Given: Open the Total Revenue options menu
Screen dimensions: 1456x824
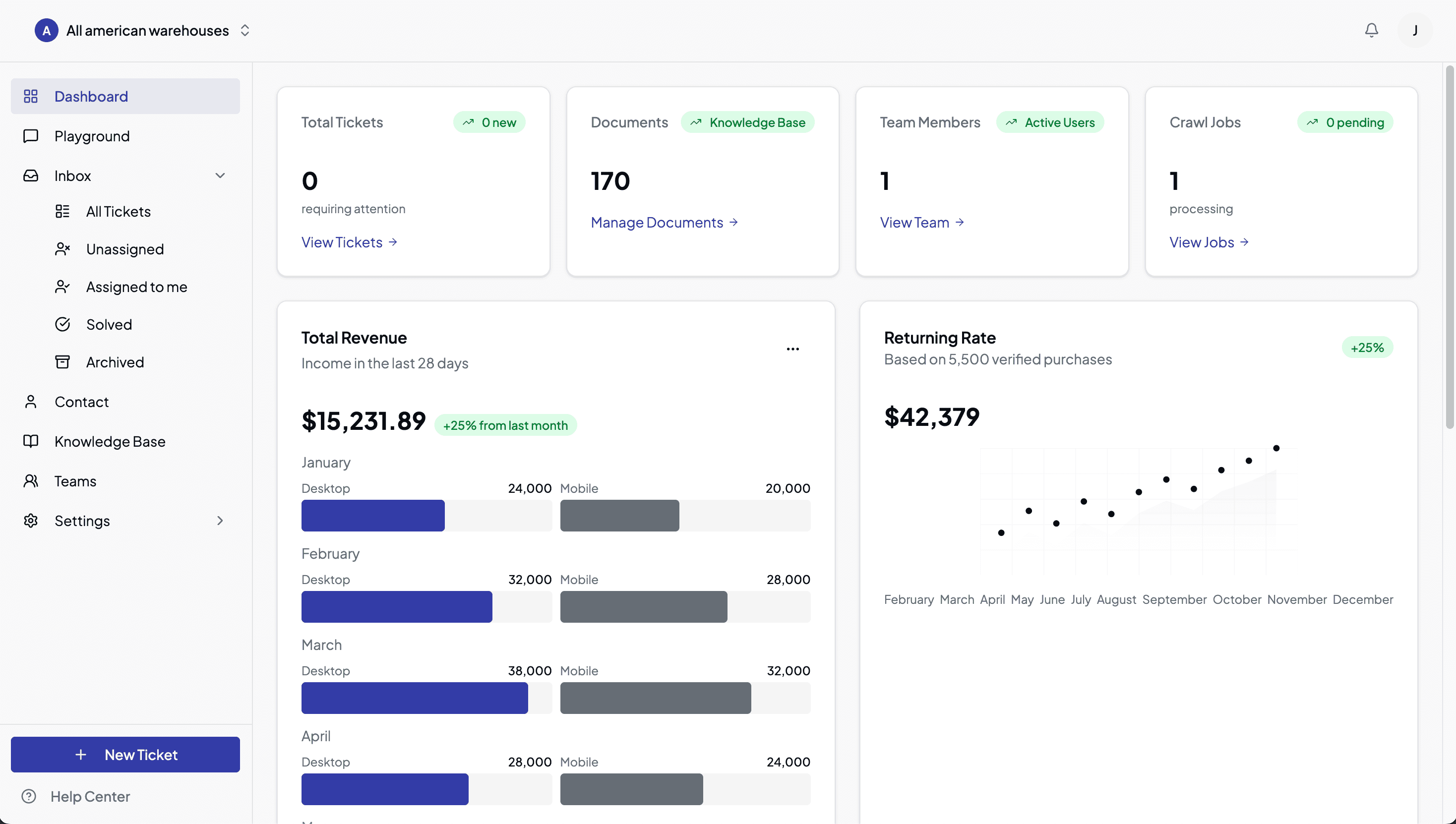Looking at the screenshot, I should pyautogui.click(x=792, y=349).
